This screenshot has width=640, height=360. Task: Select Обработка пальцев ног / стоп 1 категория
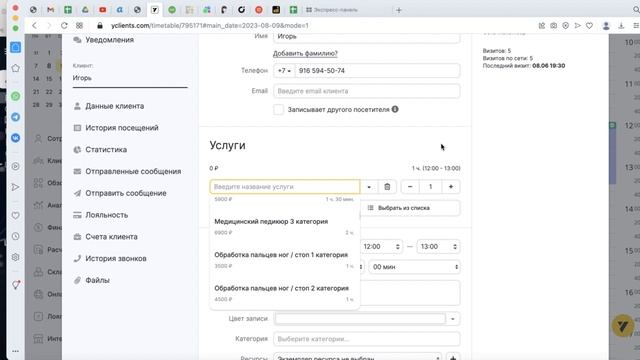pos(284,260)
